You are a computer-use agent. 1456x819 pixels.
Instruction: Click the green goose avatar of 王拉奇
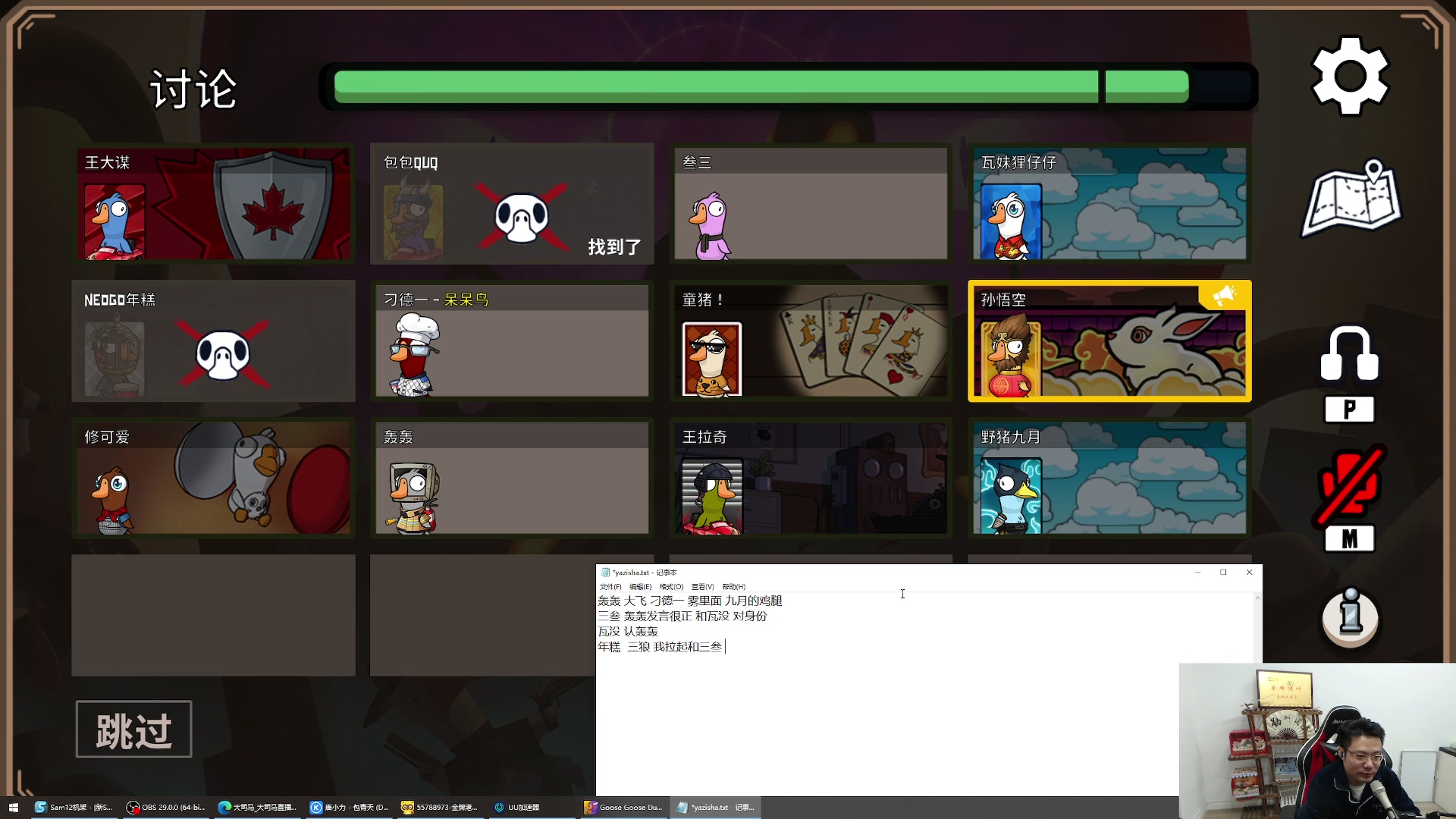click(712, 497)
